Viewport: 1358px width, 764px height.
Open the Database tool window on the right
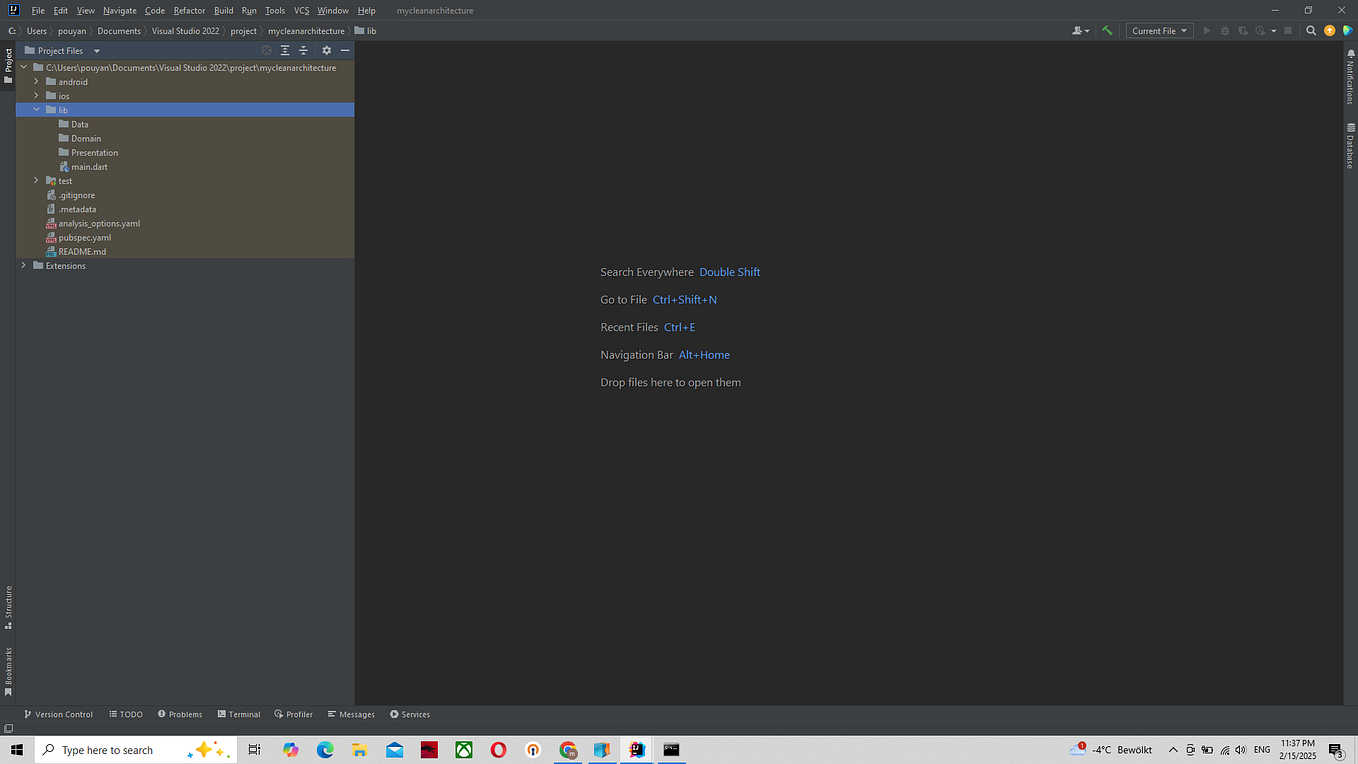click(1351, 145)
